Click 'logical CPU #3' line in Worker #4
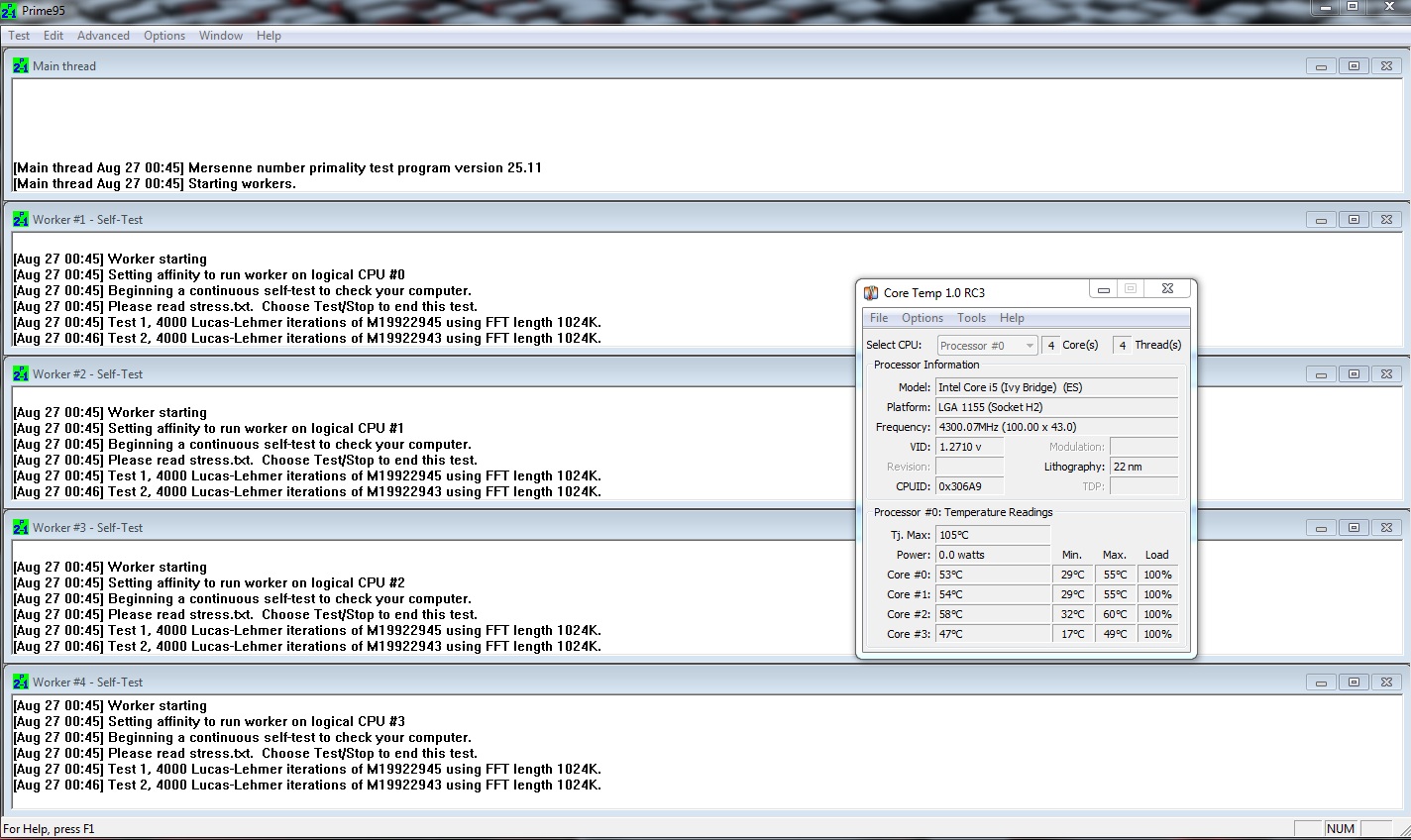 pos(209,722)
